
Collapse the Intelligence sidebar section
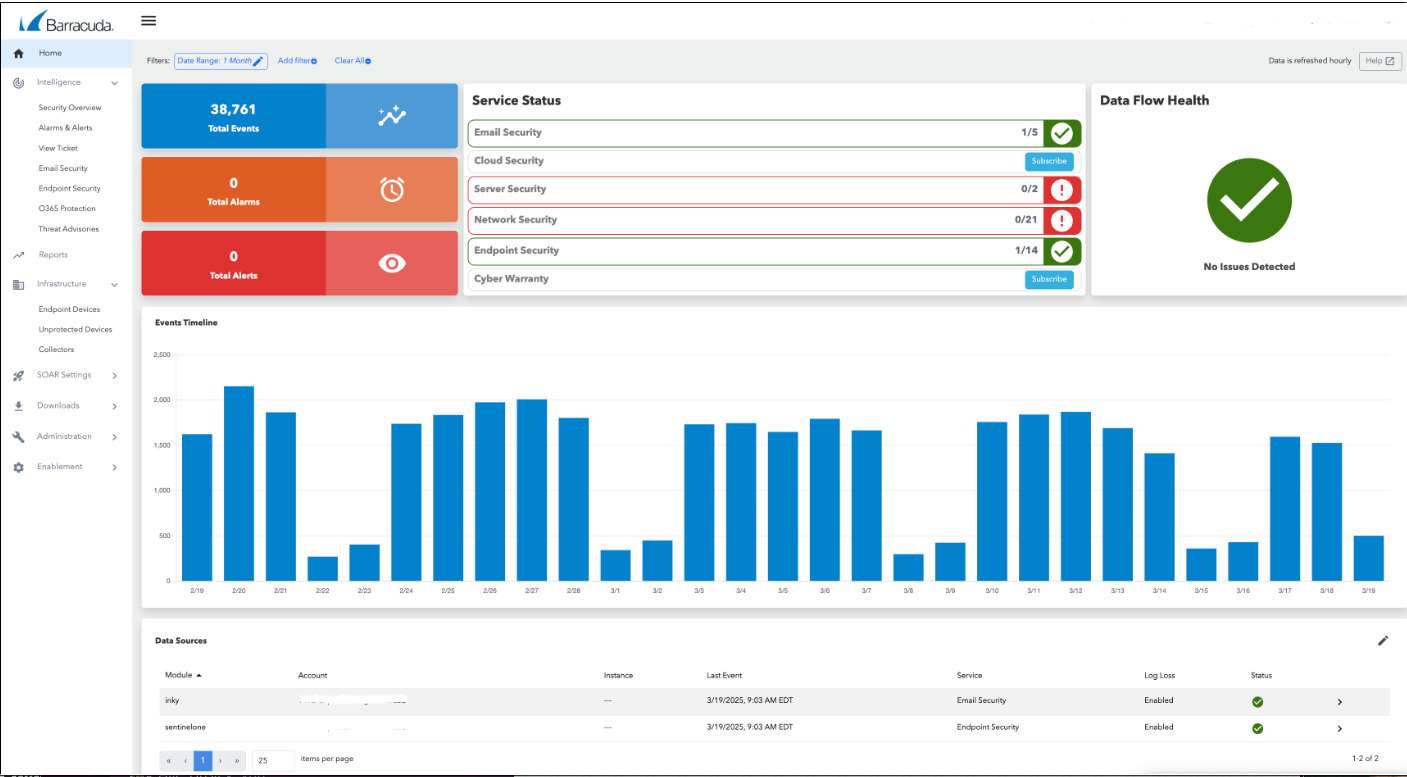(x=113, y=82)
